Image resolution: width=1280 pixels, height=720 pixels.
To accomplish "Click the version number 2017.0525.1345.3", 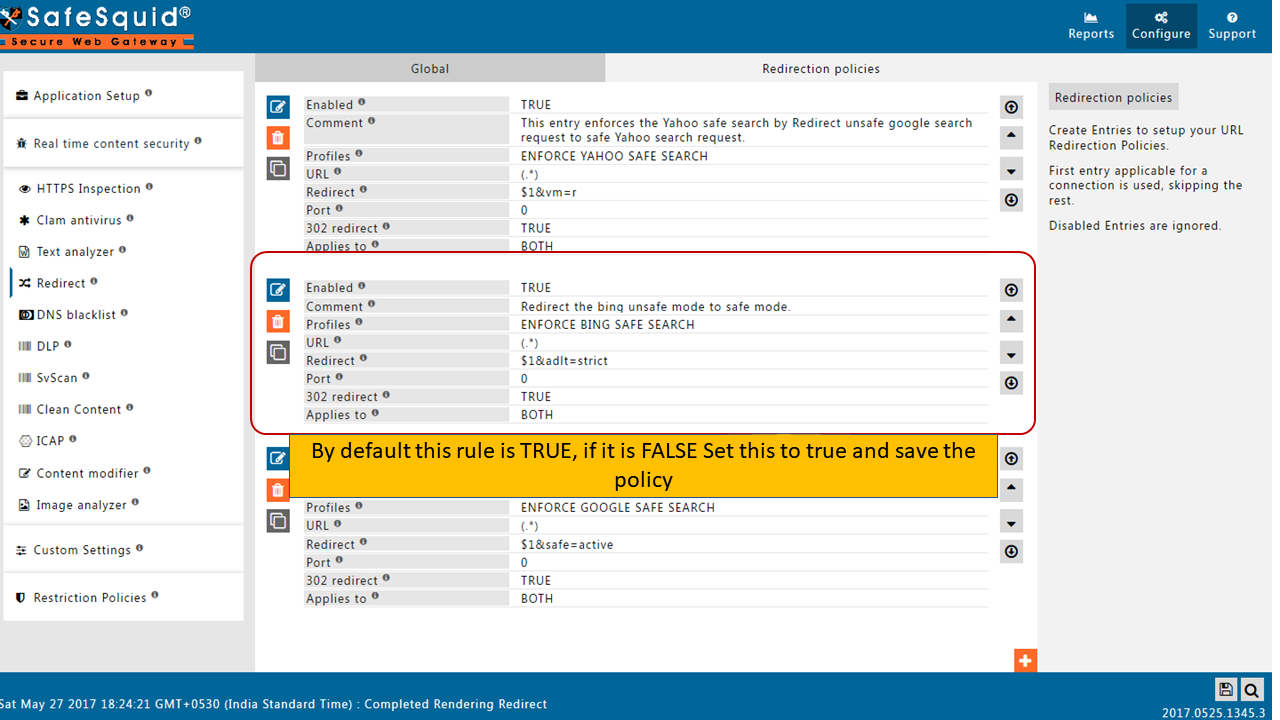I will pyautogui.click(x=1213, y=713).
